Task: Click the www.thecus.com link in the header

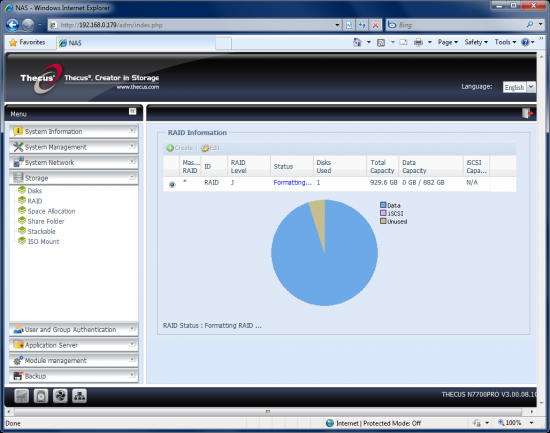Action: pyautogui.click(x=138, y=87)
